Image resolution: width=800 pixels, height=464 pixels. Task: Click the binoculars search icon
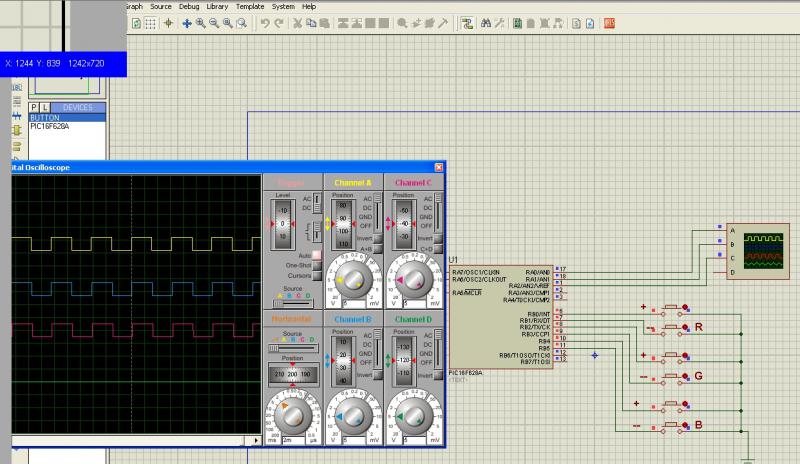[x=486, y=23]
